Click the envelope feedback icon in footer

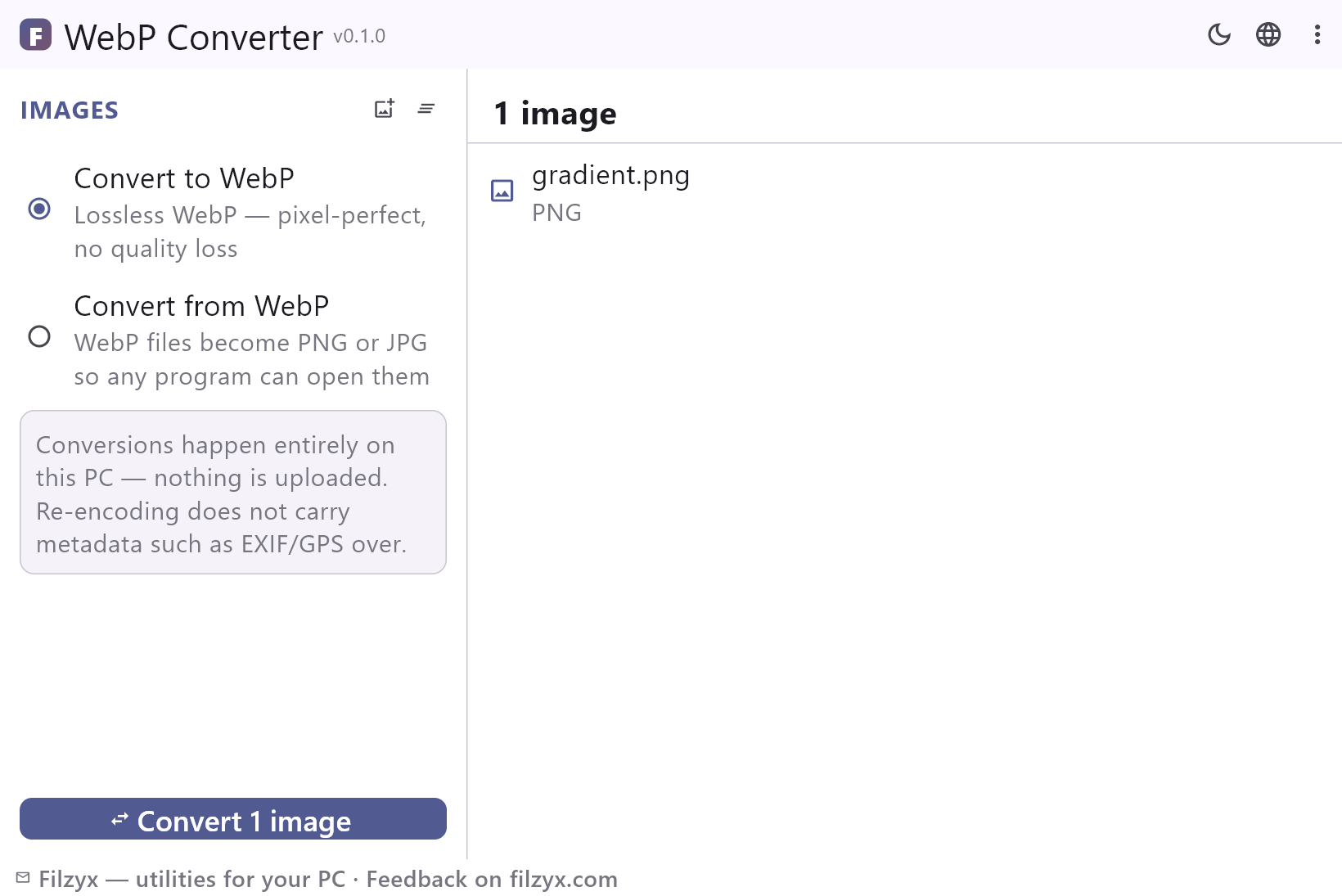23,878
